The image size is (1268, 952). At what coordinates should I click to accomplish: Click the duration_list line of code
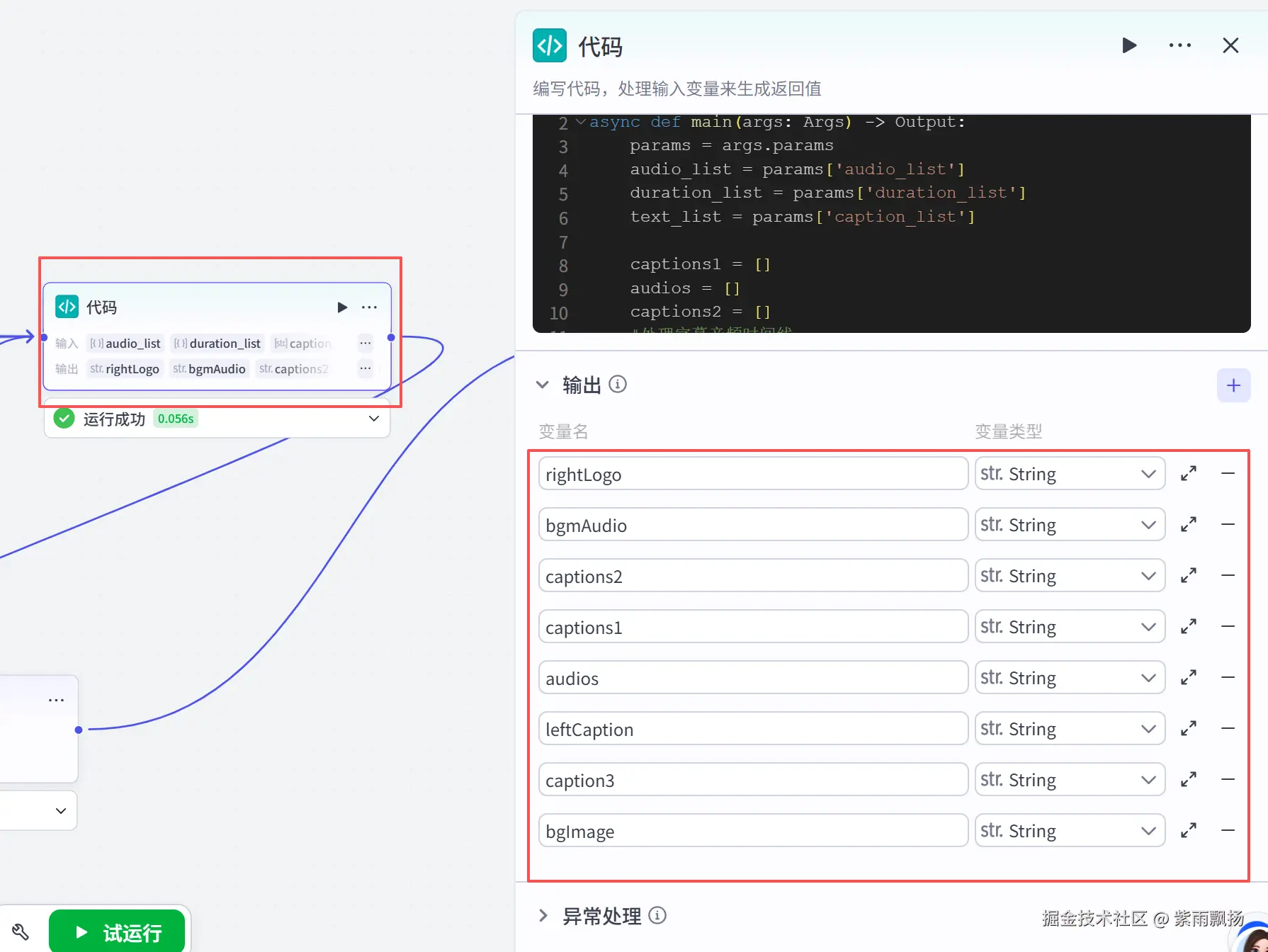pos(827,193)
